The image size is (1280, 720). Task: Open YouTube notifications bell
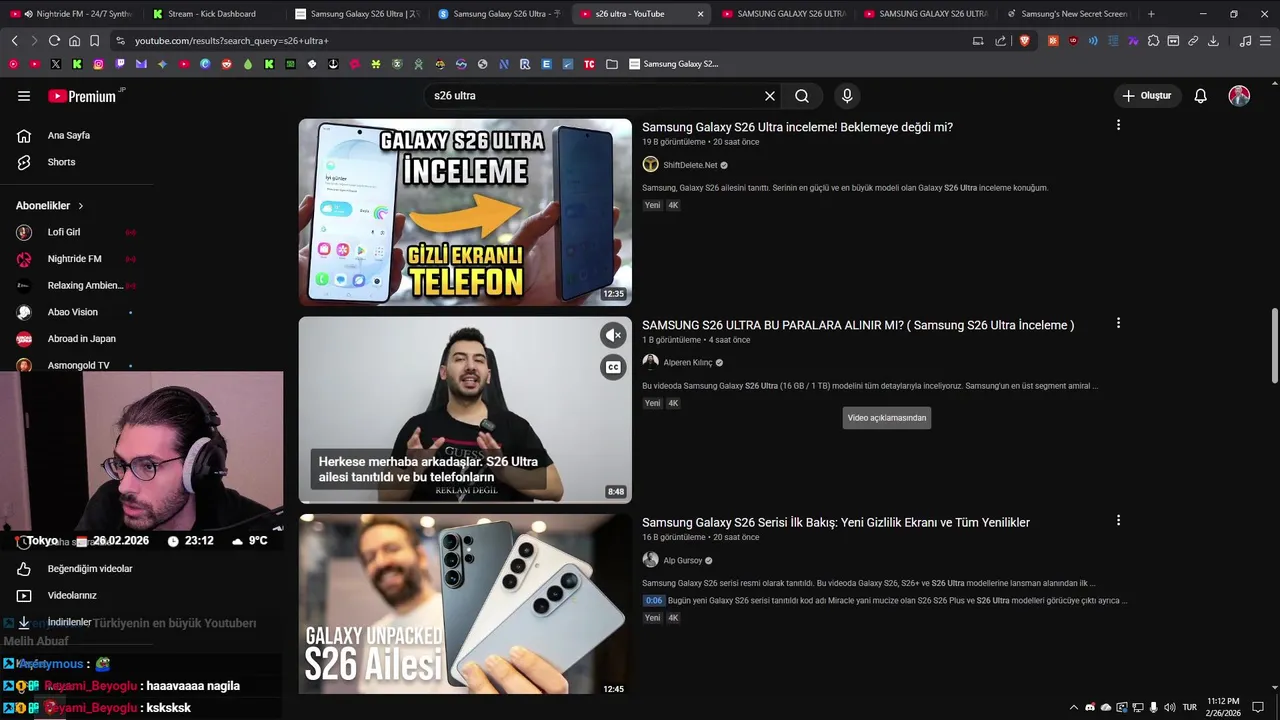[x=1201, y=96]
